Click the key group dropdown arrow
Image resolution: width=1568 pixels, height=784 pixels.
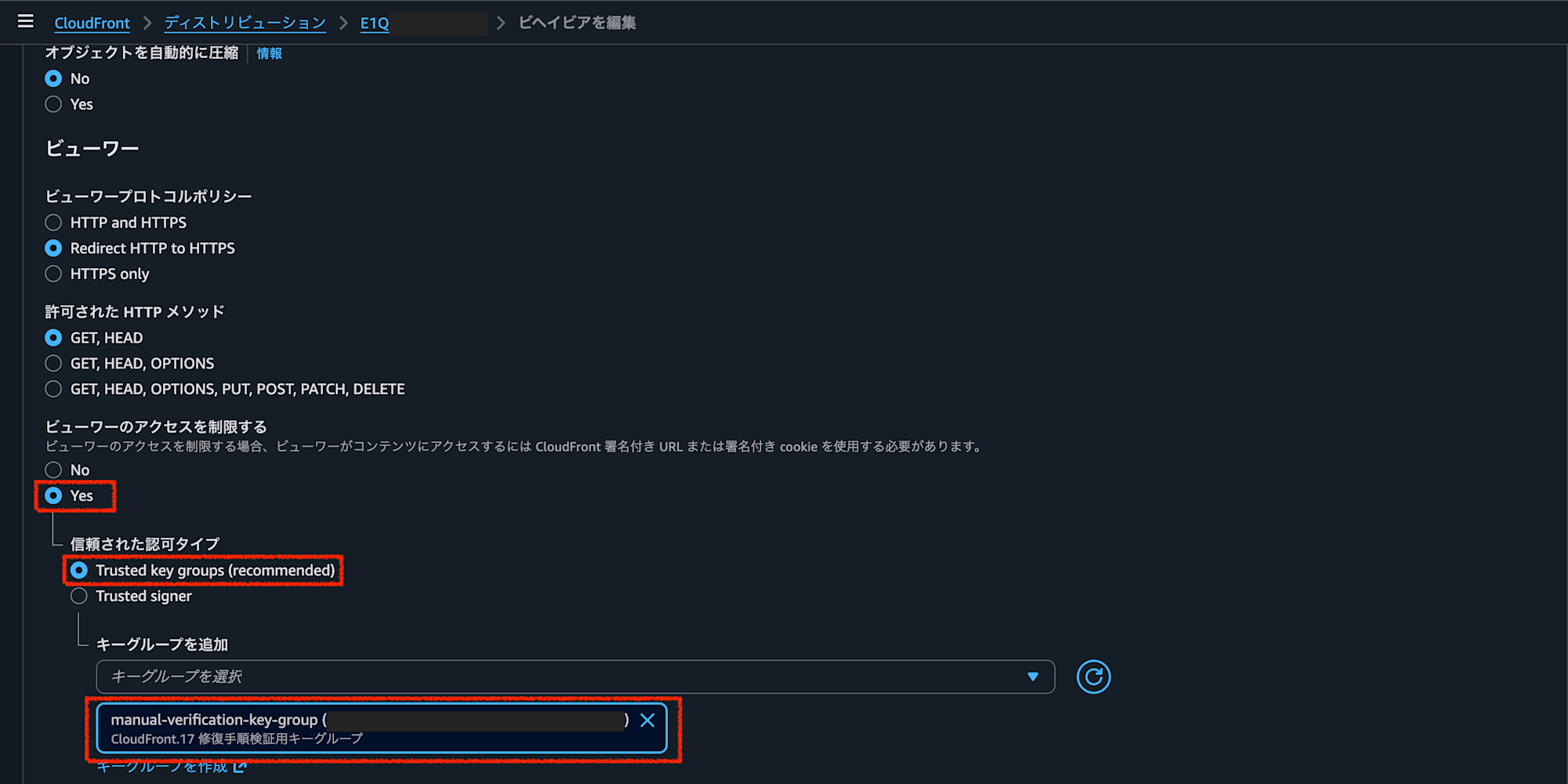click(1033, 677)
